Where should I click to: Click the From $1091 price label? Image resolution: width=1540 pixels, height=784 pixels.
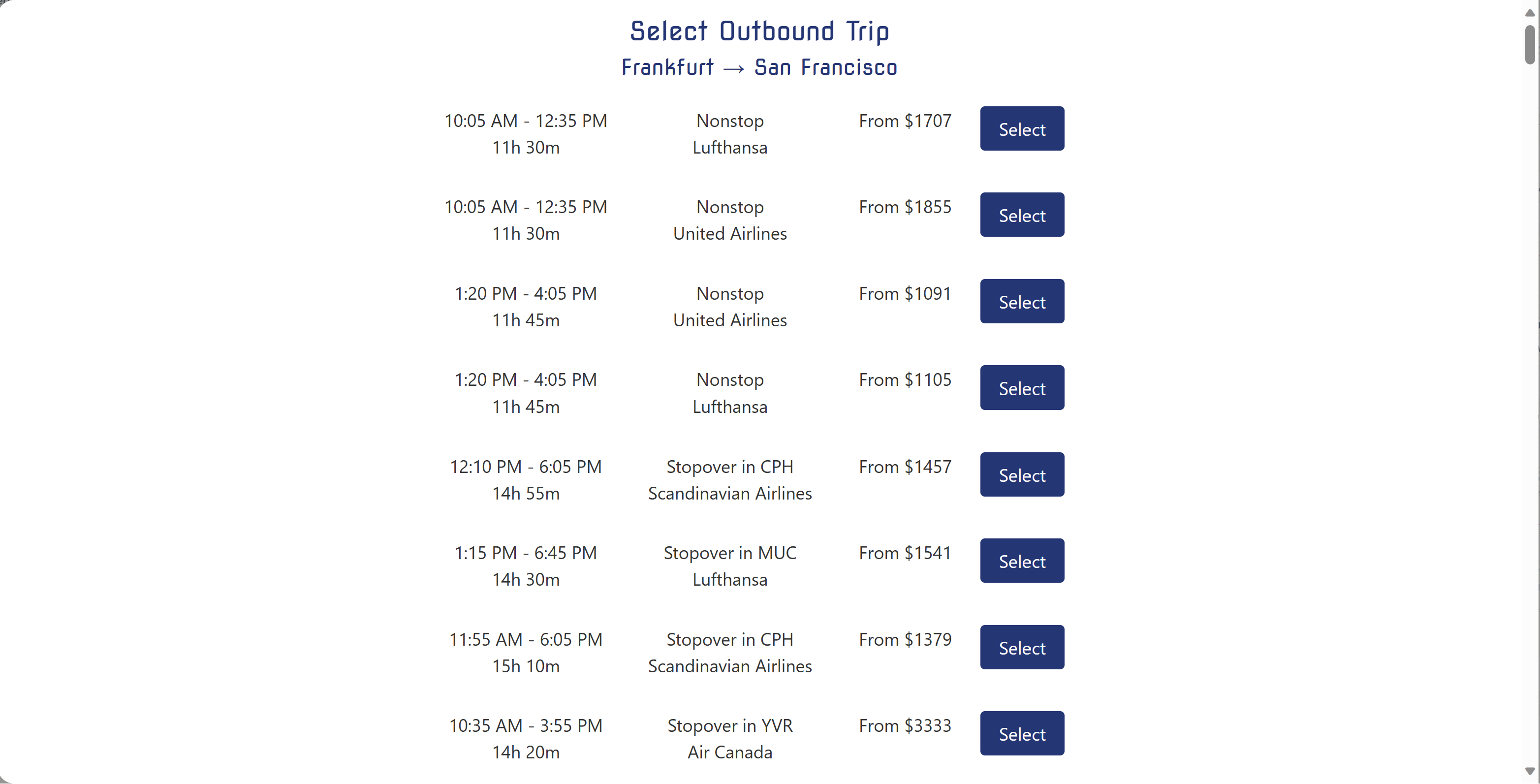point(905,294)
